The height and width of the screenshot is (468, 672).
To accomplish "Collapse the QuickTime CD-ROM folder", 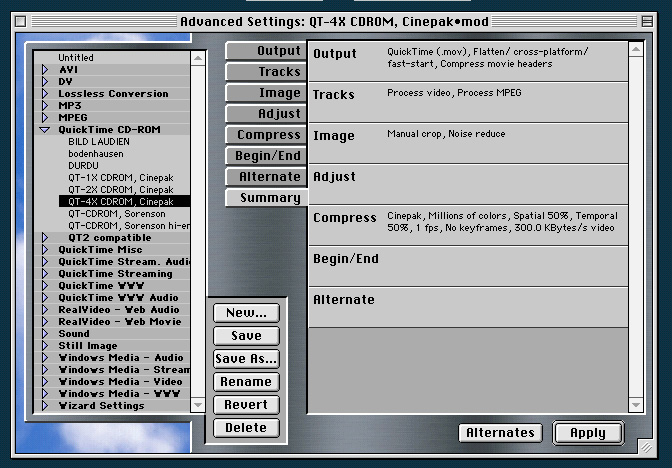I will tap(45, 130).
